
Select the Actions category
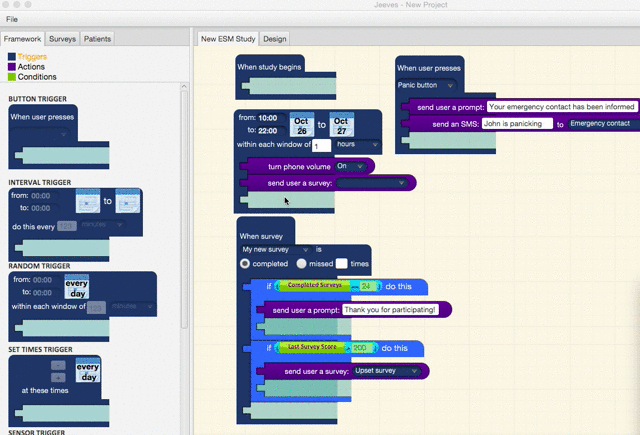[x=31, y=67]
